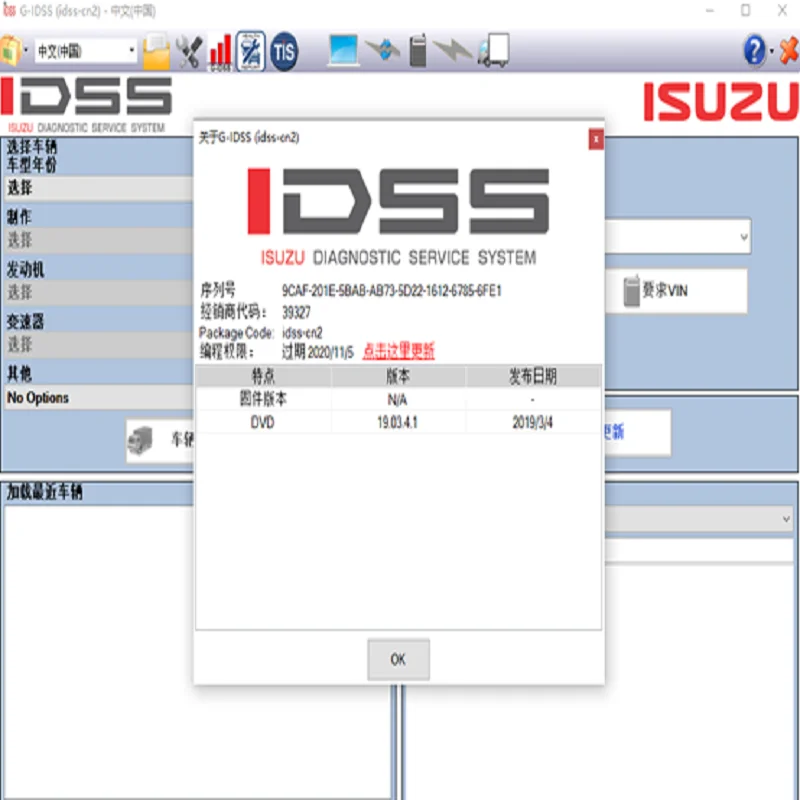Click the 选择 field under 车型年份
This screenshot has width=800, height=800.
click(99, 188)
